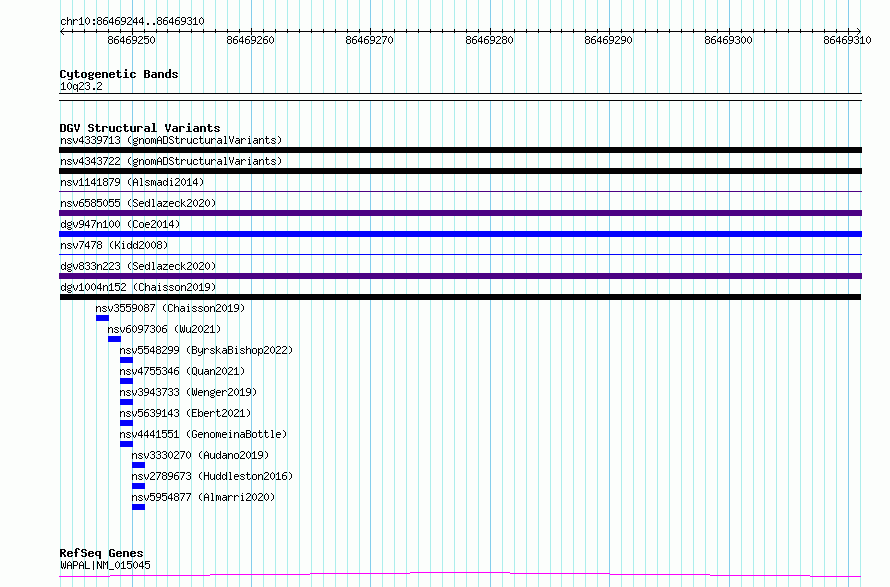Click nsv3330270 (Audano2019) label
This screenshot has width=890, height=587.
200,455
